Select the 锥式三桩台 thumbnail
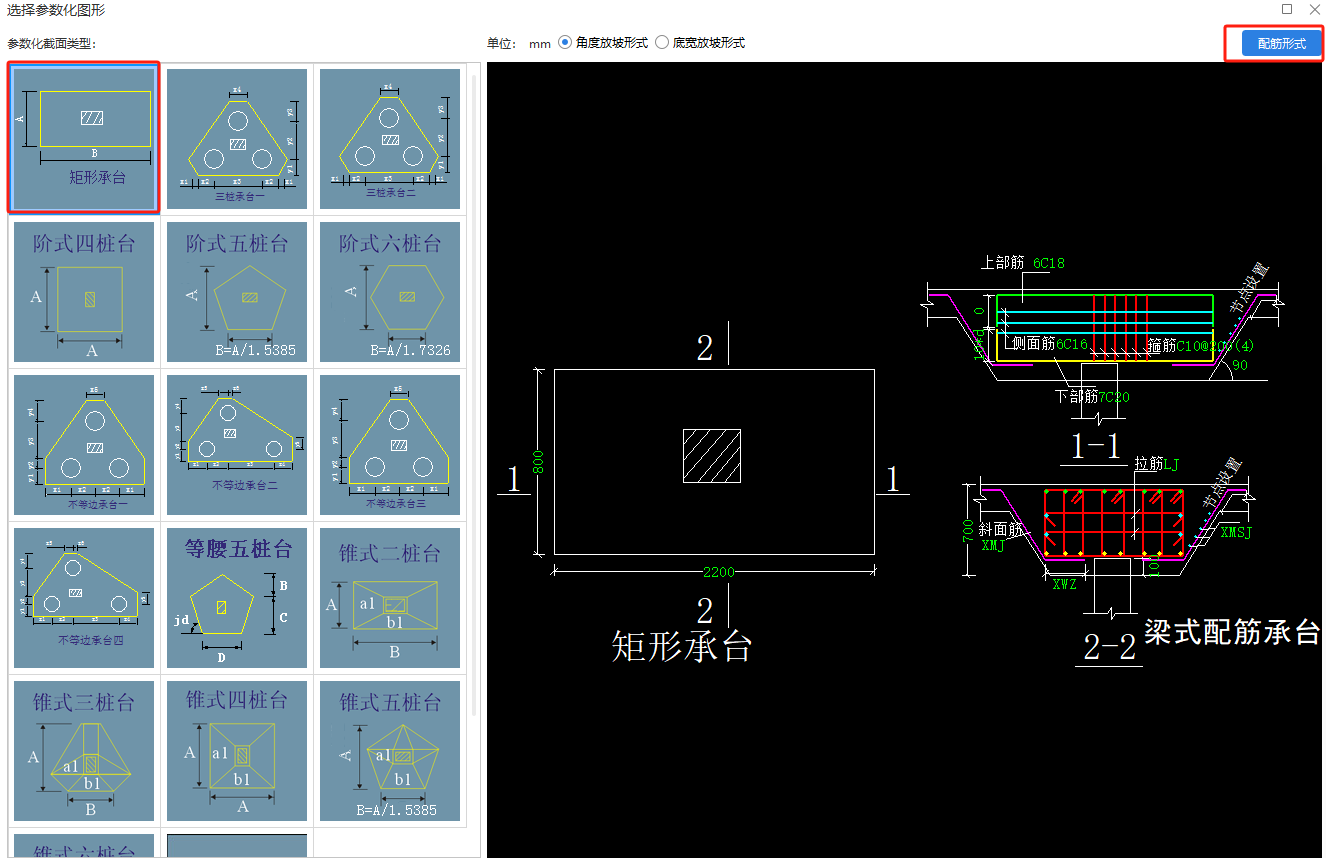Viewport: 1326px width, 858px height. 84,750
